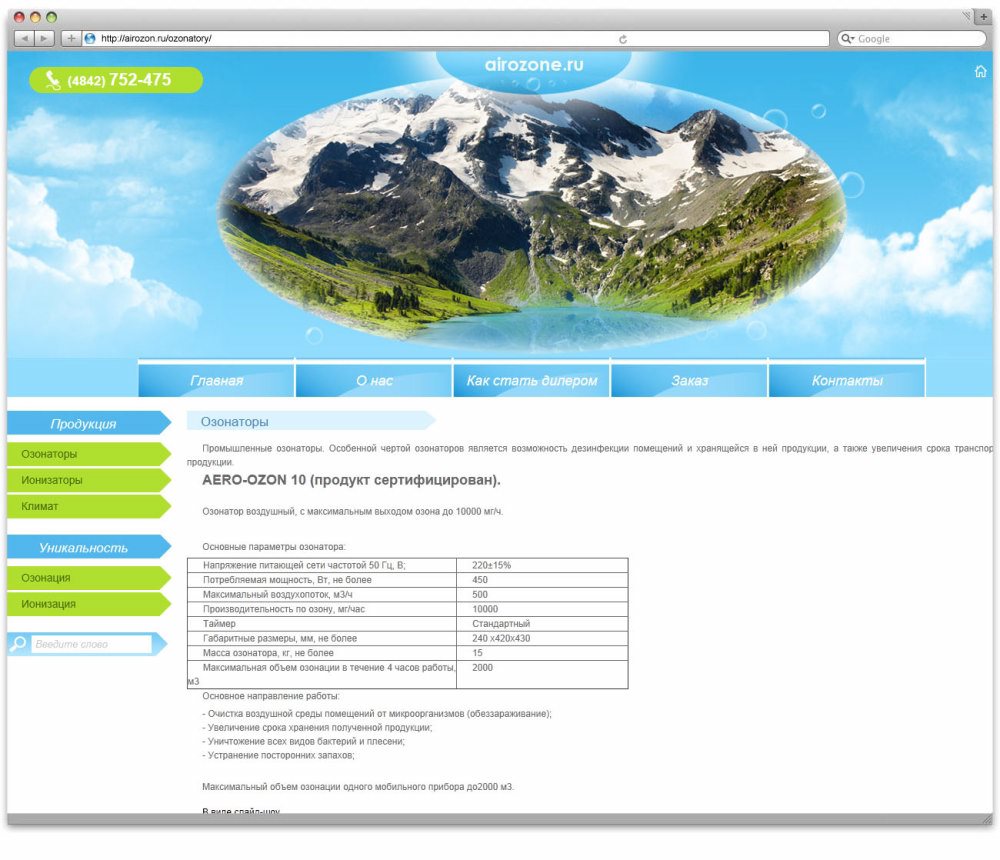Image resolution: width=1000 pixels, height=860 pixels.
Task: Click the plus add-bookmark button beside address bar
Action: click(x=71, y=38)
